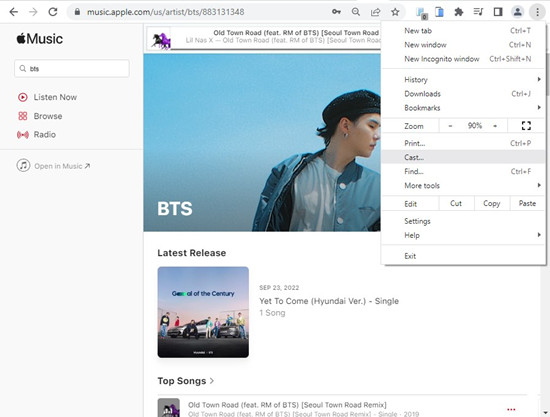Go to Radio section
The image size is (550, 417).
pyautogui.click(x=45, y=135)
